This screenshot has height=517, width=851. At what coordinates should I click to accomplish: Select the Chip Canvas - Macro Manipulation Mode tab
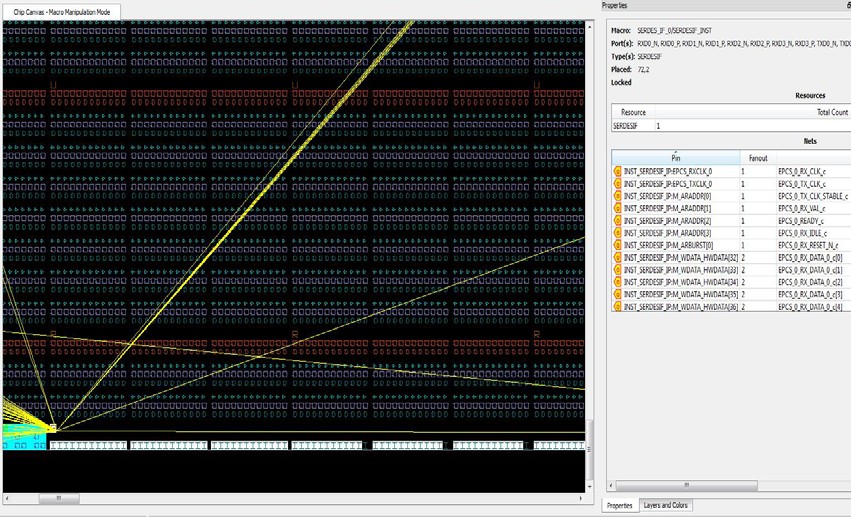click(x=62, y=11)
